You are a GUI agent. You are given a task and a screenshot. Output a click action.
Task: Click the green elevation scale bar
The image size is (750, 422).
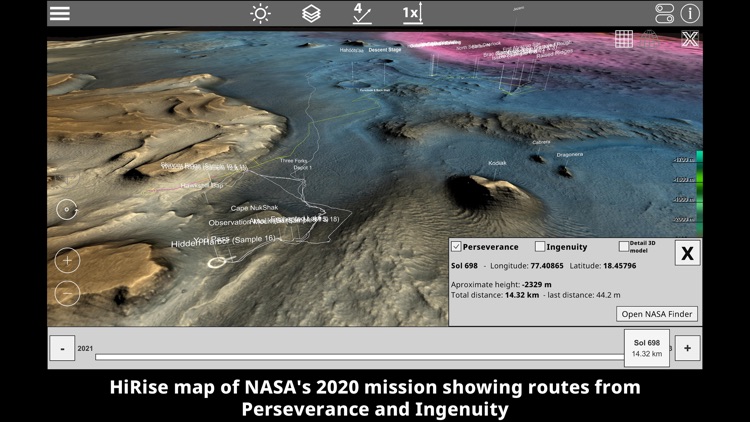[699, 193]
